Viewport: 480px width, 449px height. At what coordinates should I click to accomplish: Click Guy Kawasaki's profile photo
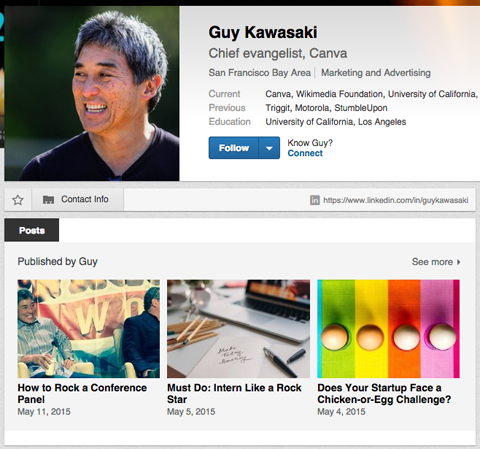pos(92,94)
